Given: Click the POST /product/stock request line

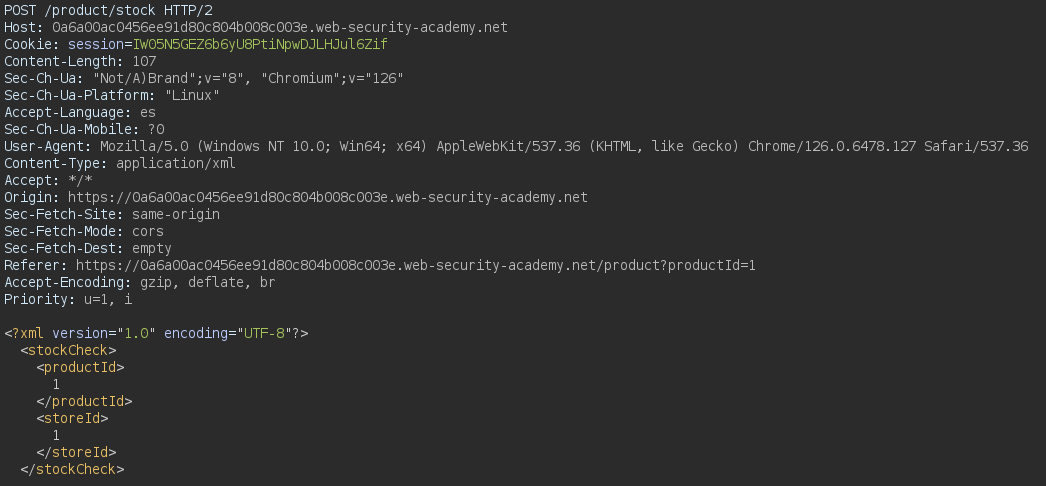Looking at the screenshot, I should [x=109, y=10].
